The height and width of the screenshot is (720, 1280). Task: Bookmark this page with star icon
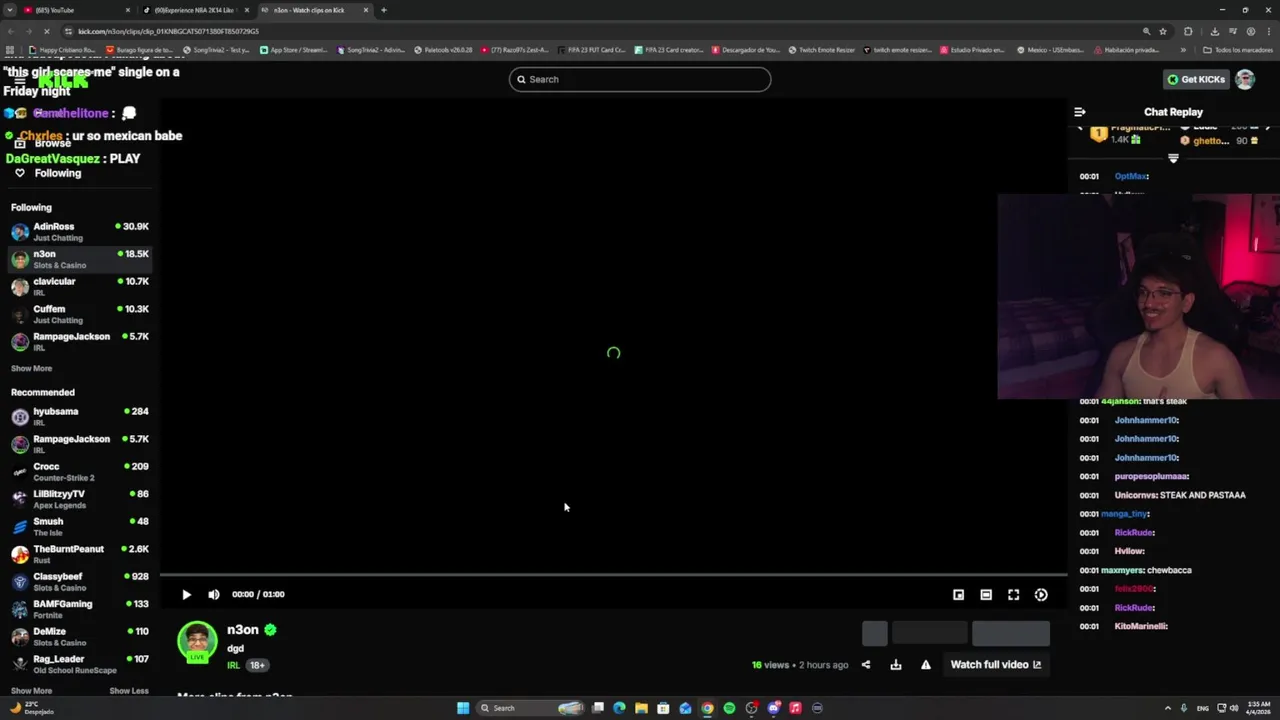point(1163,31)
